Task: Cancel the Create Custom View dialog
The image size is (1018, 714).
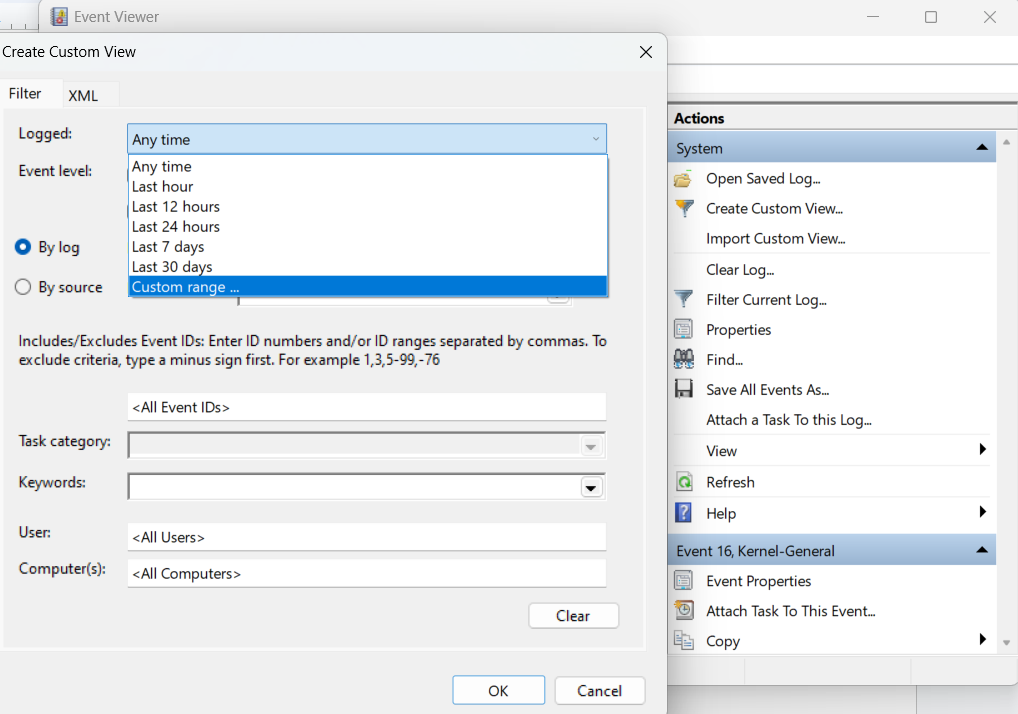Action: [600, 691]
